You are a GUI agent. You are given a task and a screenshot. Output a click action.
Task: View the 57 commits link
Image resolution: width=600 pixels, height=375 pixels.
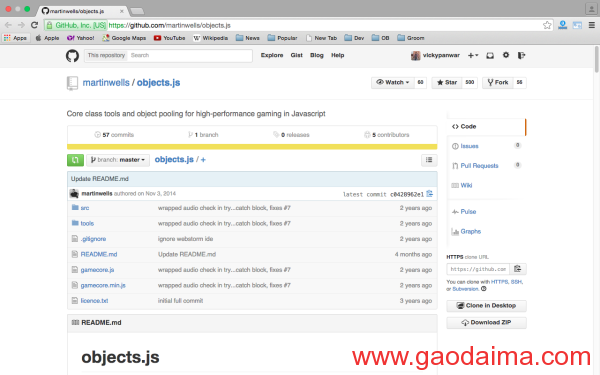pyautogui.click(x=114, y=135)
